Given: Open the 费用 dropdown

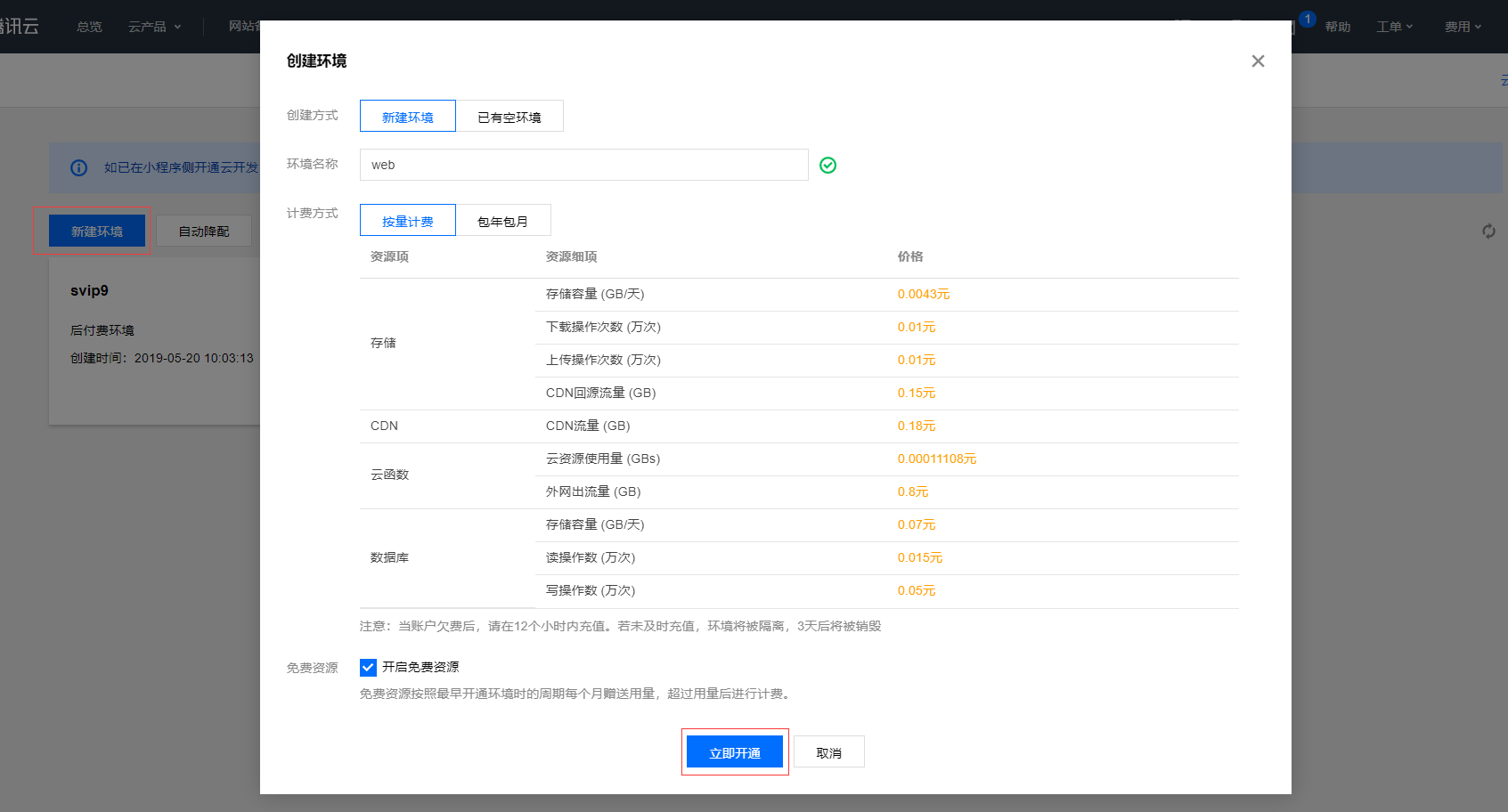Looking at the screenshot, I should tap(1462, 26).
